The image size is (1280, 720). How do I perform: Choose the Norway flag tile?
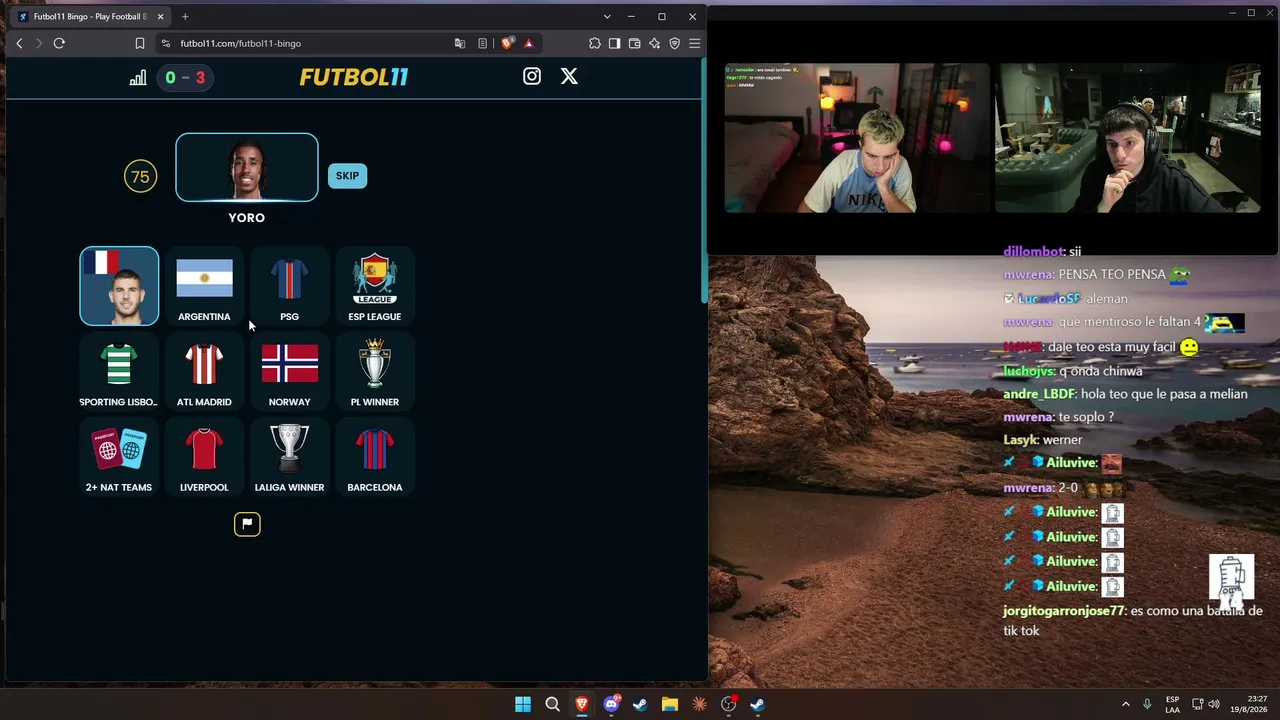click(289, 372)
